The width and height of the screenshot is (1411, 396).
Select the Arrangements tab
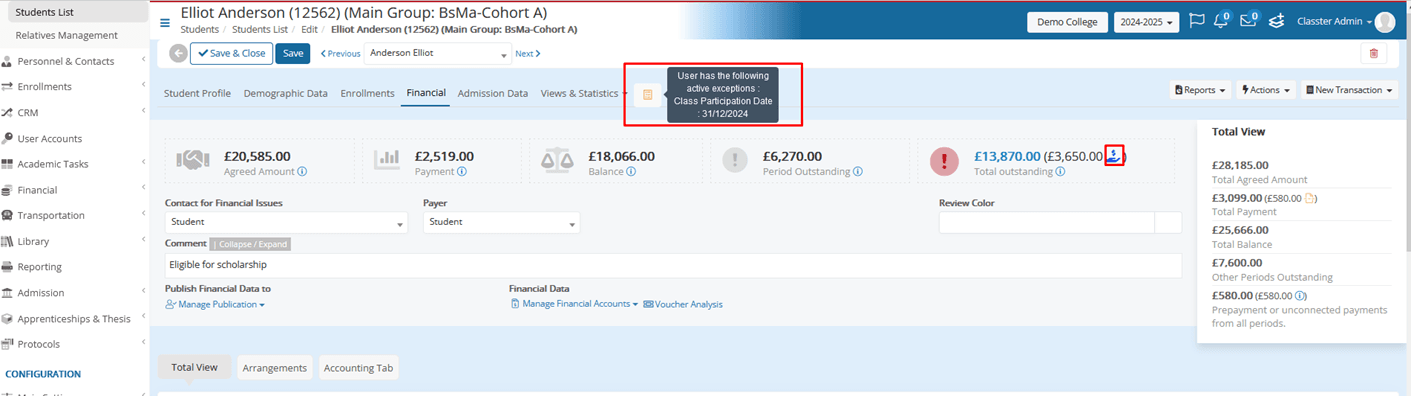pyautogui.click(x=275, y=368)
